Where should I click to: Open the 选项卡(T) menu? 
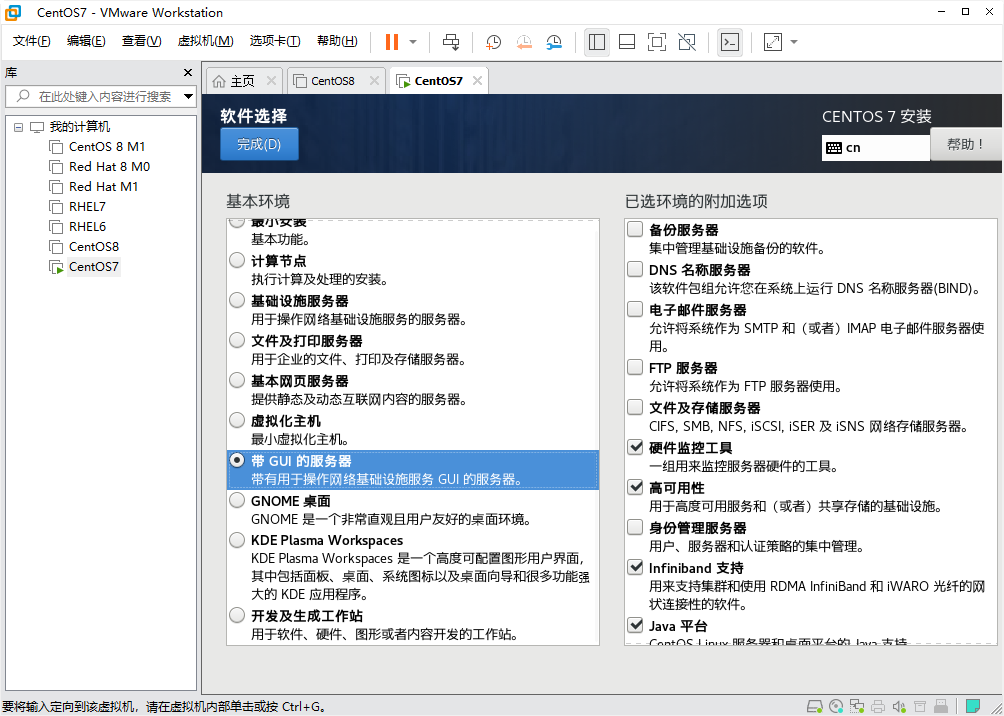[x=275, y=41]
